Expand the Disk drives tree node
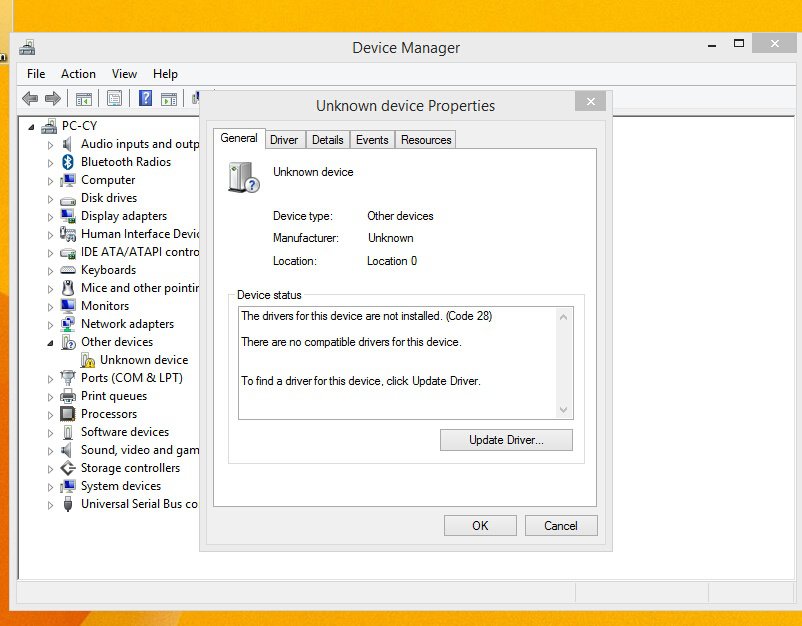 [x=52, y=198]
